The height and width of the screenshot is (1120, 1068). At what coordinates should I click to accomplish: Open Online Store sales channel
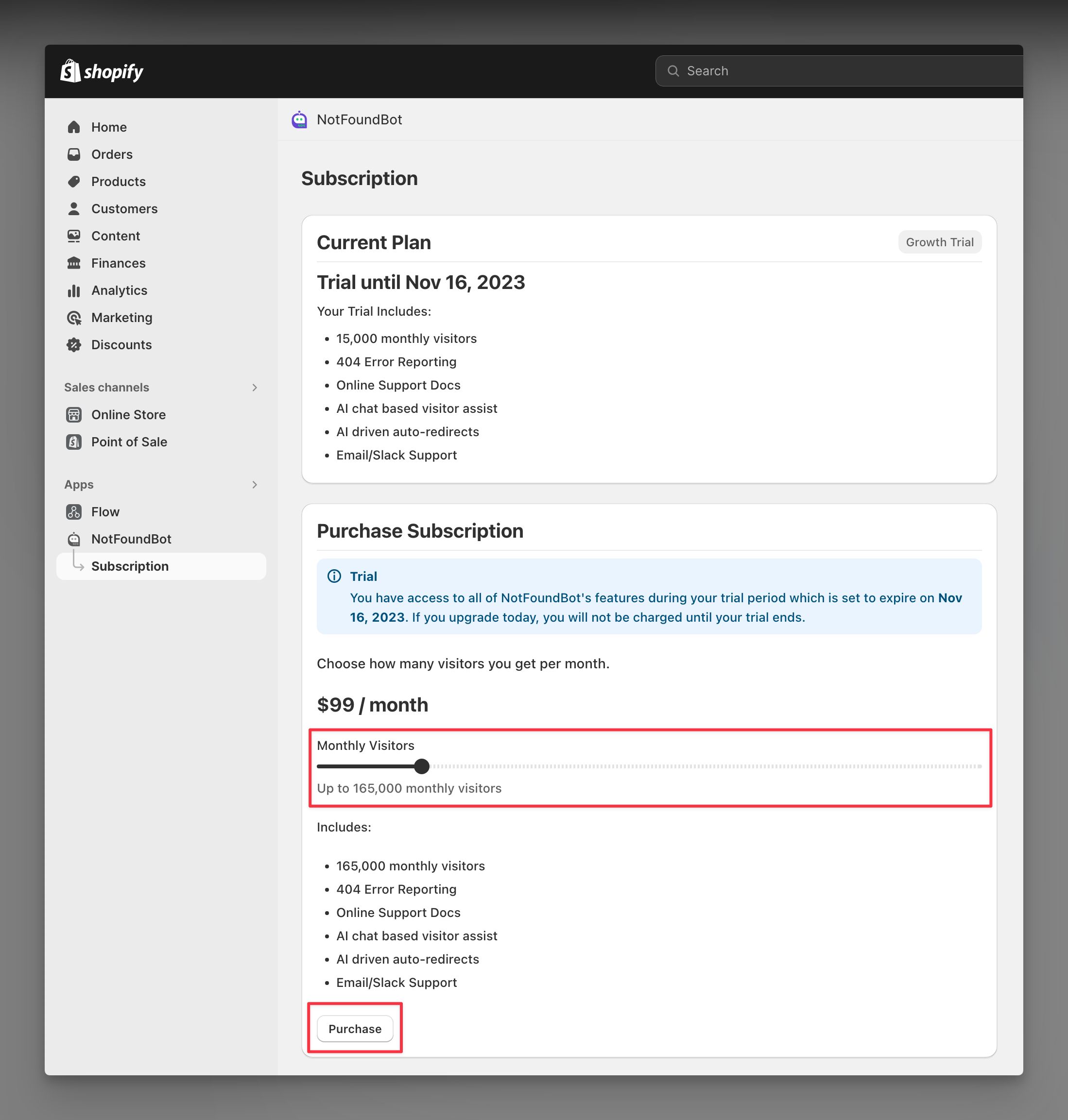(x=161, y=415)
